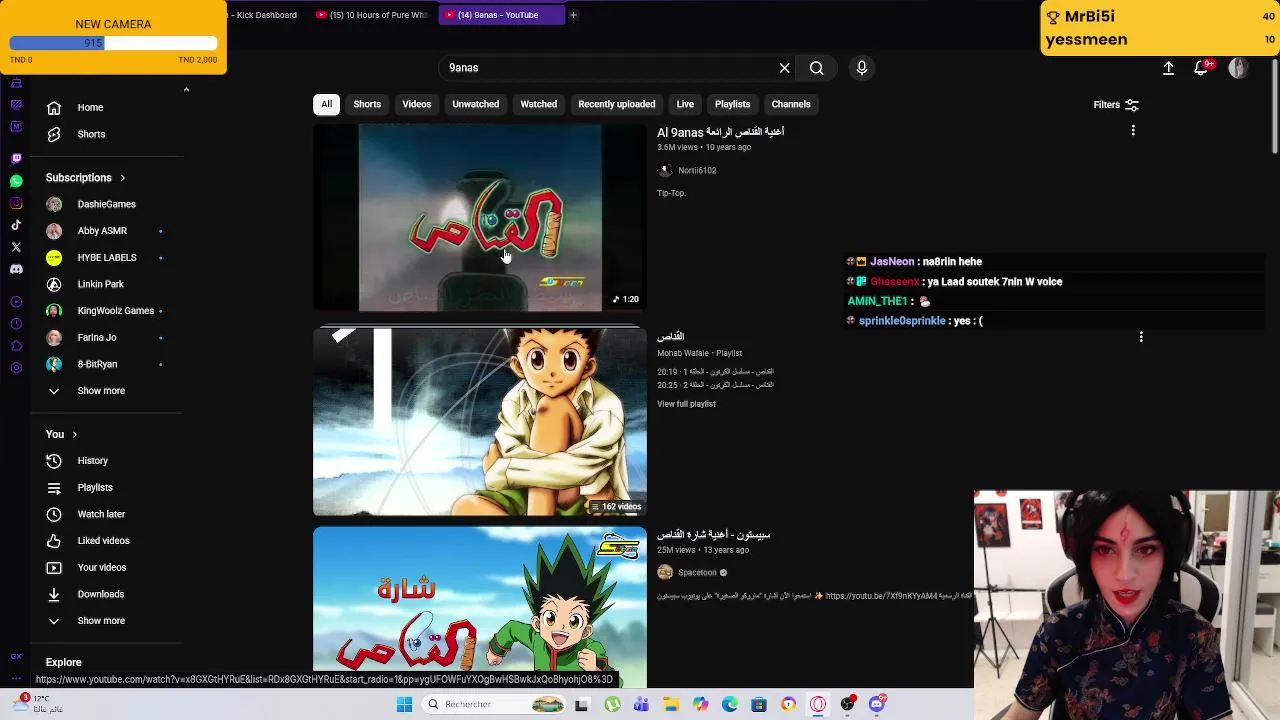Open Liked videos
Screen dimensions: 1280x720
[x=103, y=541]
